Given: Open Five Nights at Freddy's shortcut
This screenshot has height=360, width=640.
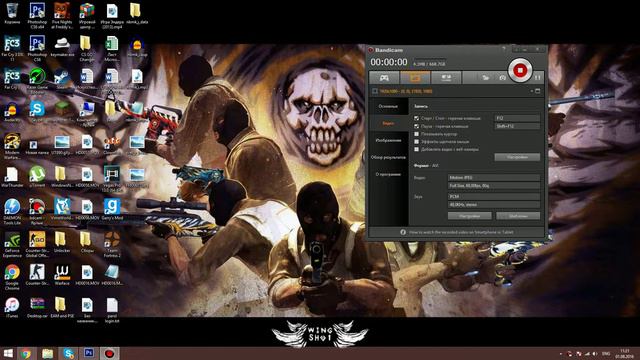Looking at the screenshot, I should point(62,16).
